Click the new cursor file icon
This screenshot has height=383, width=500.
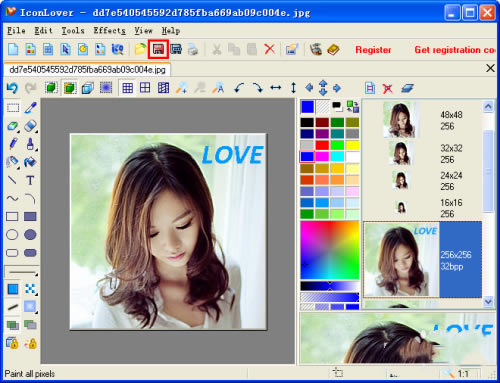65,49
